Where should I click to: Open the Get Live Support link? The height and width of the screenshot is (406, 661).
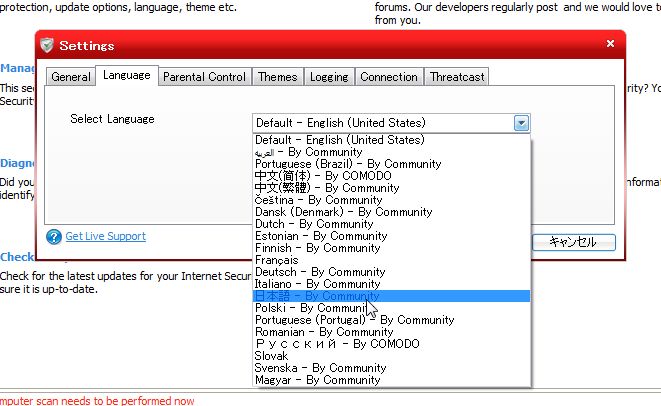pos(105,236)
